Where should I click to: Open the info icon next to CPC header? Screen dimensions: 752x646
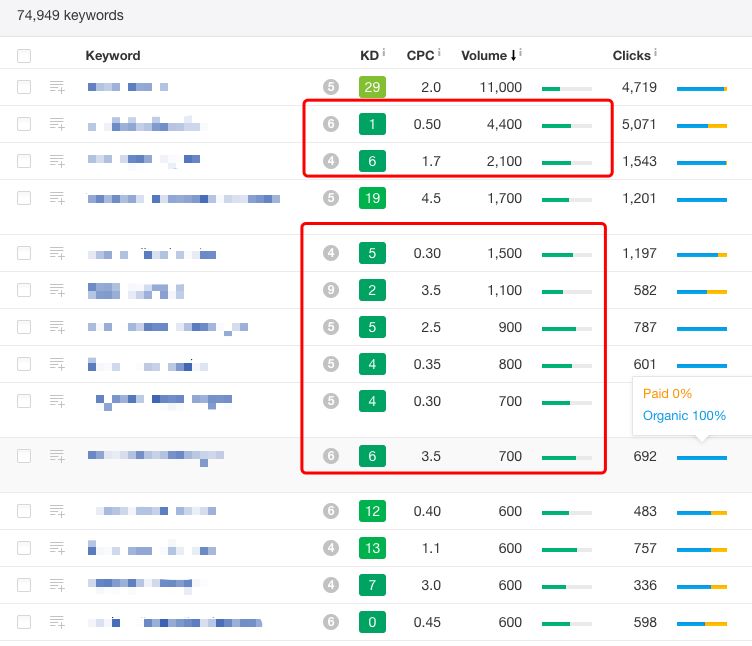click(439, 52)
